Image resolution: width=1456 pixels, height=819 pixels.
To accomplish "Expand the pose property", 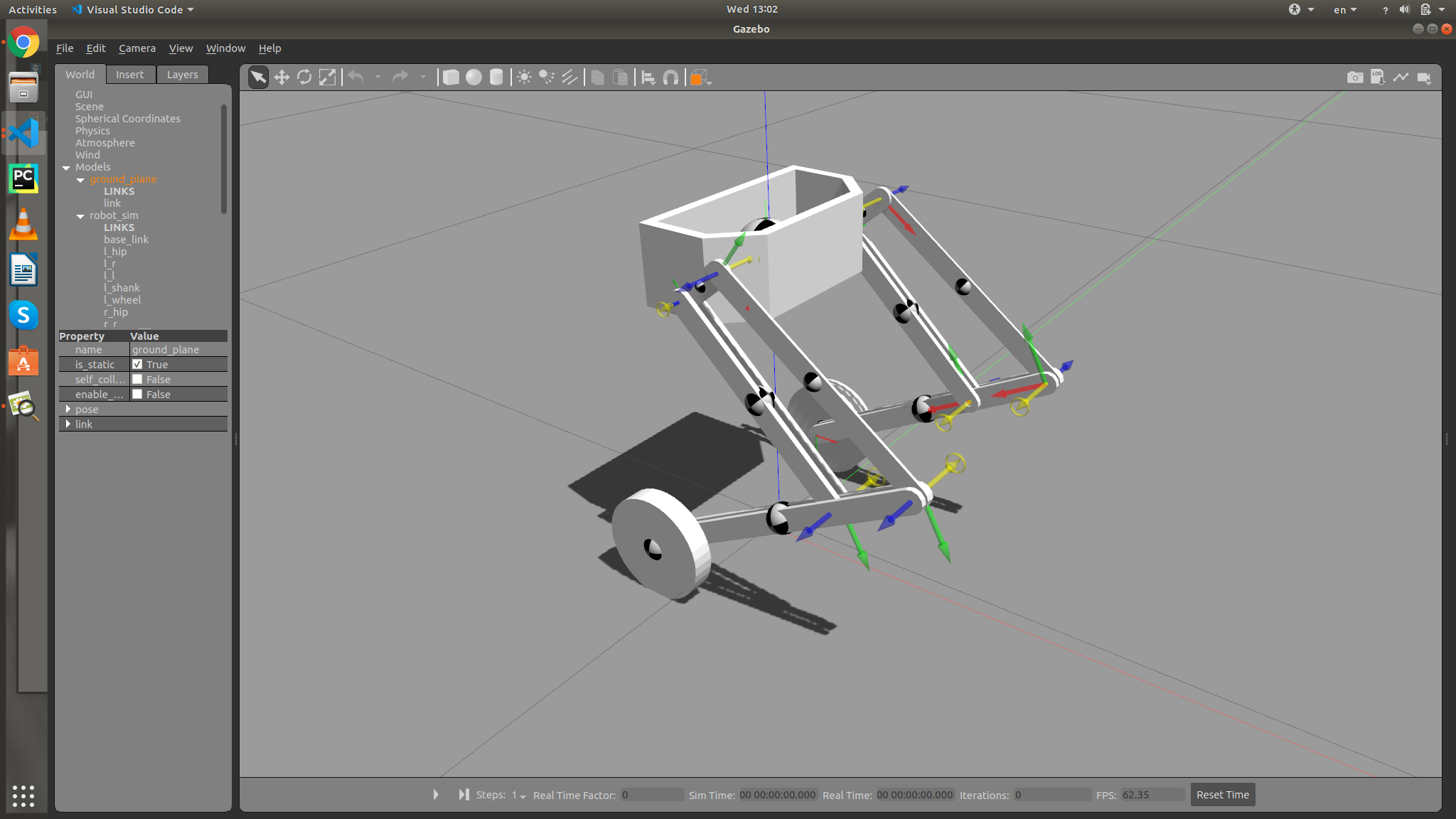I will [x=68, y=409].
